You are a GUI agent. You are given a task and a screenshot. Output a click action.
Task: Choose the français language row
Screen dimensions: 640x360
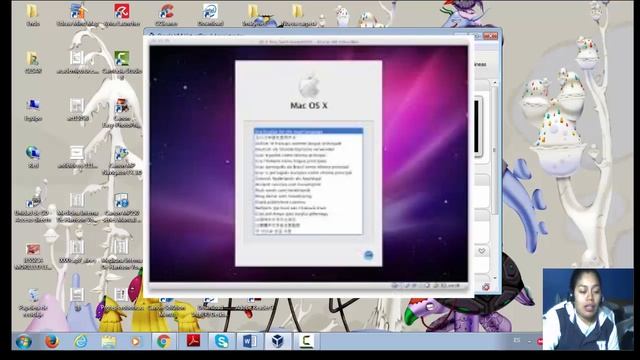tap(308, 143)
